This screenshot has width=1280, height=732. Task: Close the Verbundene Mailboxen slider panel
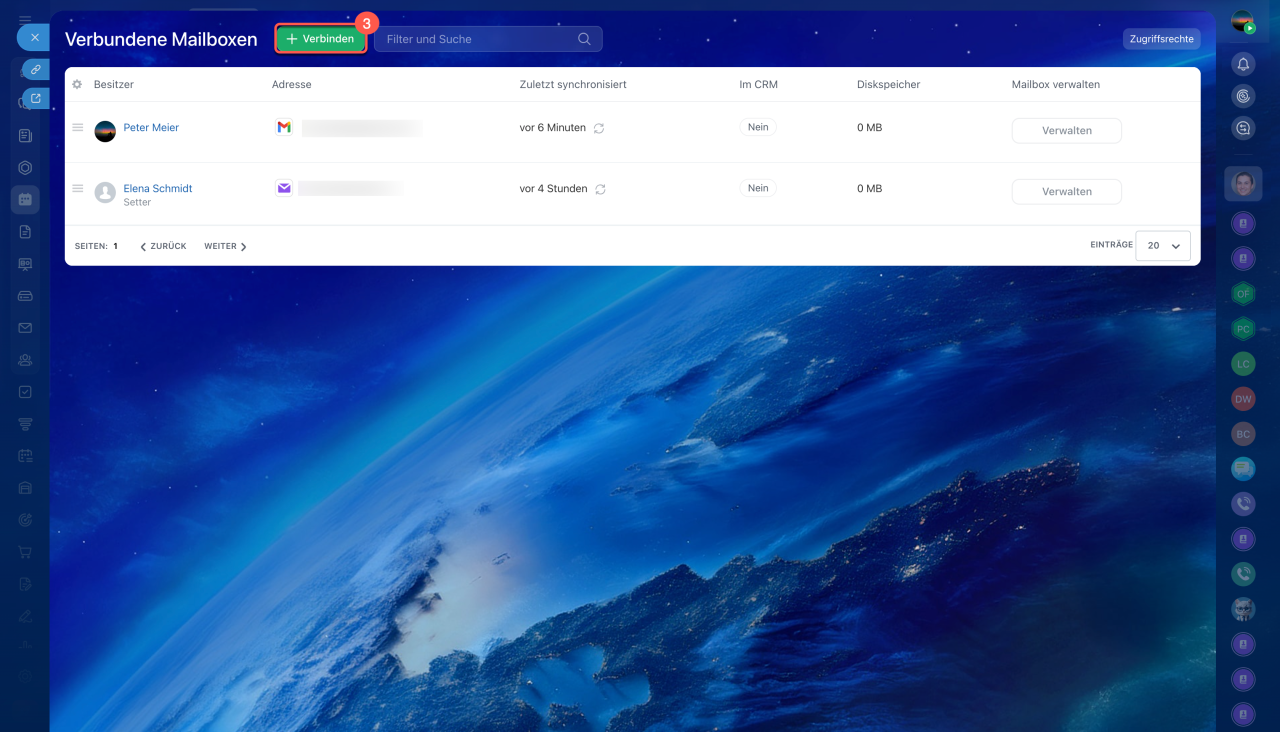point(33,38)
